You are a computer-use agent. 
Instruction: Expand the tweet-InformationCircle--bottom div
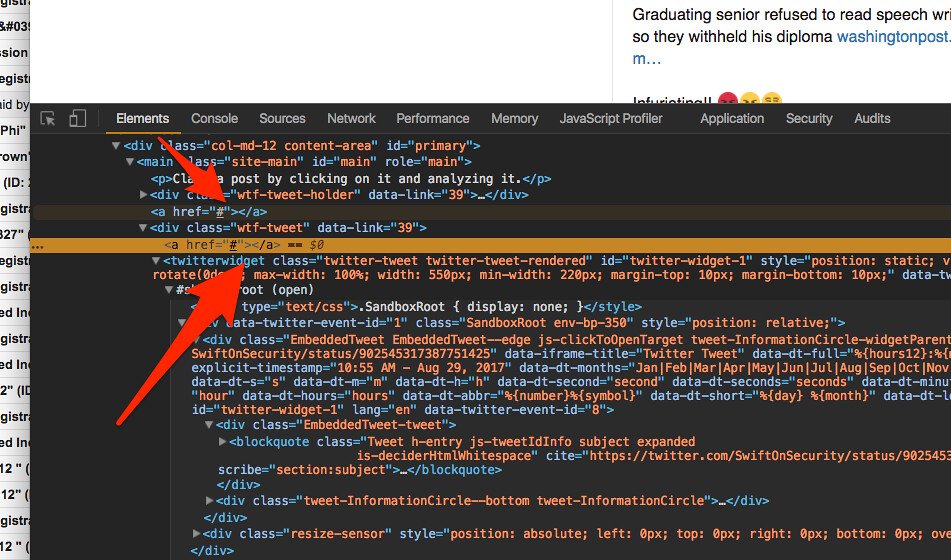coord(209,501)
